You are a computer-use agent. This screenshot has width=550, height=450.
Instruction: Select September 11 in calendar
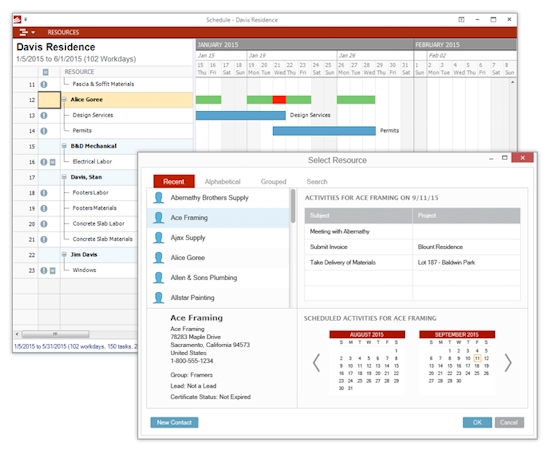coord(477,358)
